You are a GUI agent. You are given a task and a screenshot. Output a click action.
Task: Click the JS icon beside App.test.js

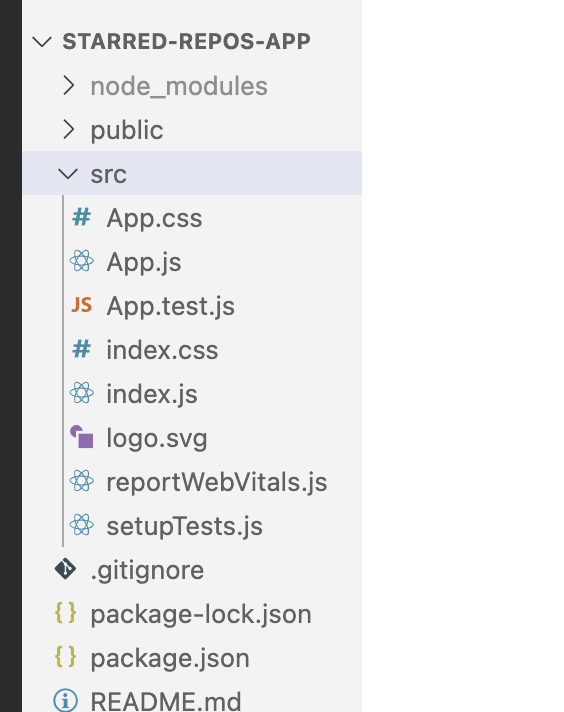pyautogui.click(x=82, y=305)
